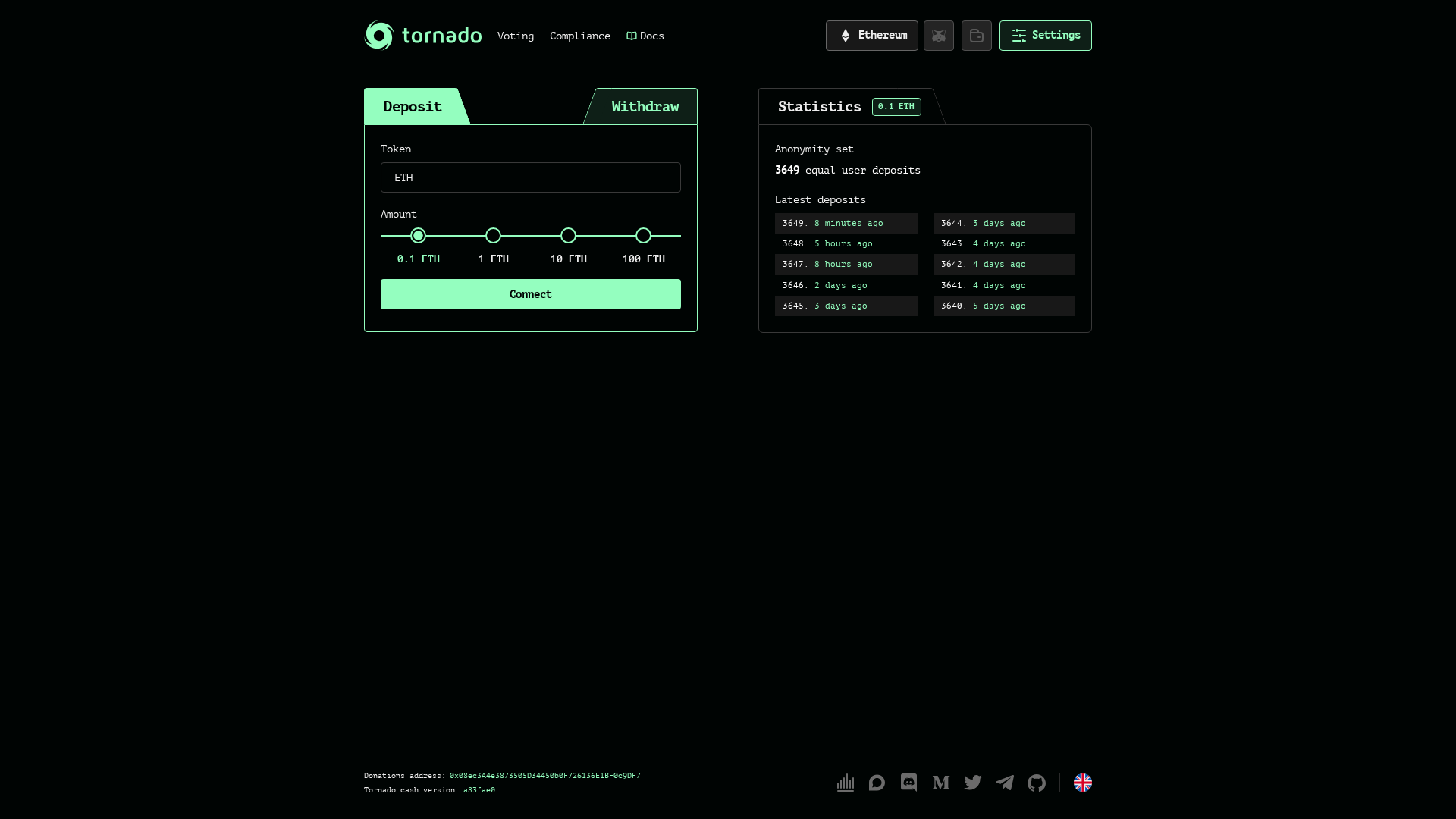Open the GitHub icon in footer
Viewport: 1456px width, 819px height.
click(1037, 783)
